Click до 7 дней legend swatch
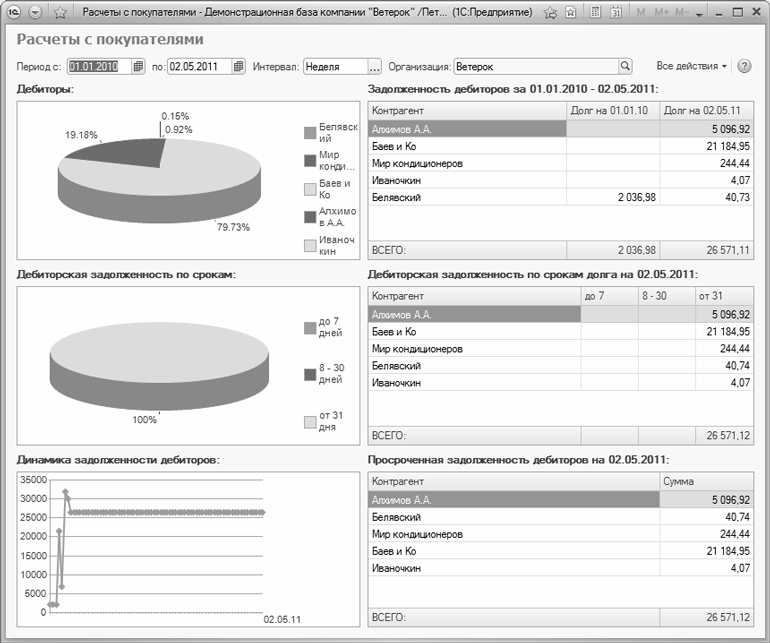Viewport: 770px width, 643px height. coord(310,328)
